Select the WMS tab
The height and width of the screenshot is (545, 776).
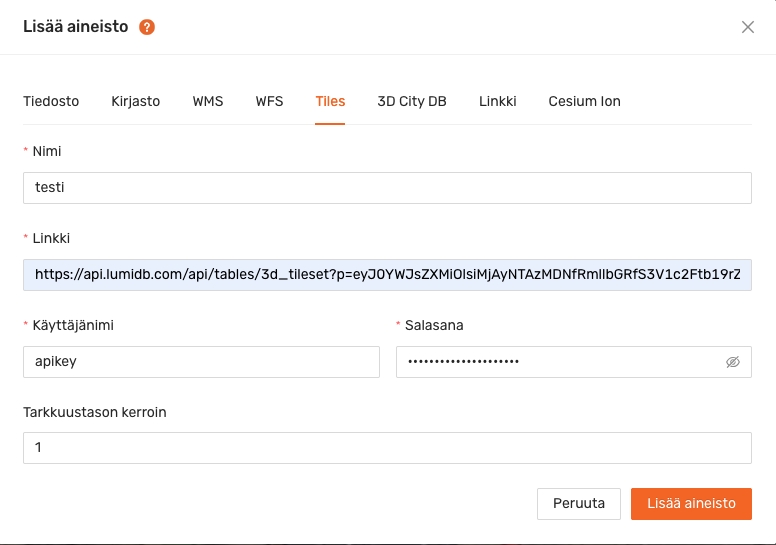(x=208, y=101)
